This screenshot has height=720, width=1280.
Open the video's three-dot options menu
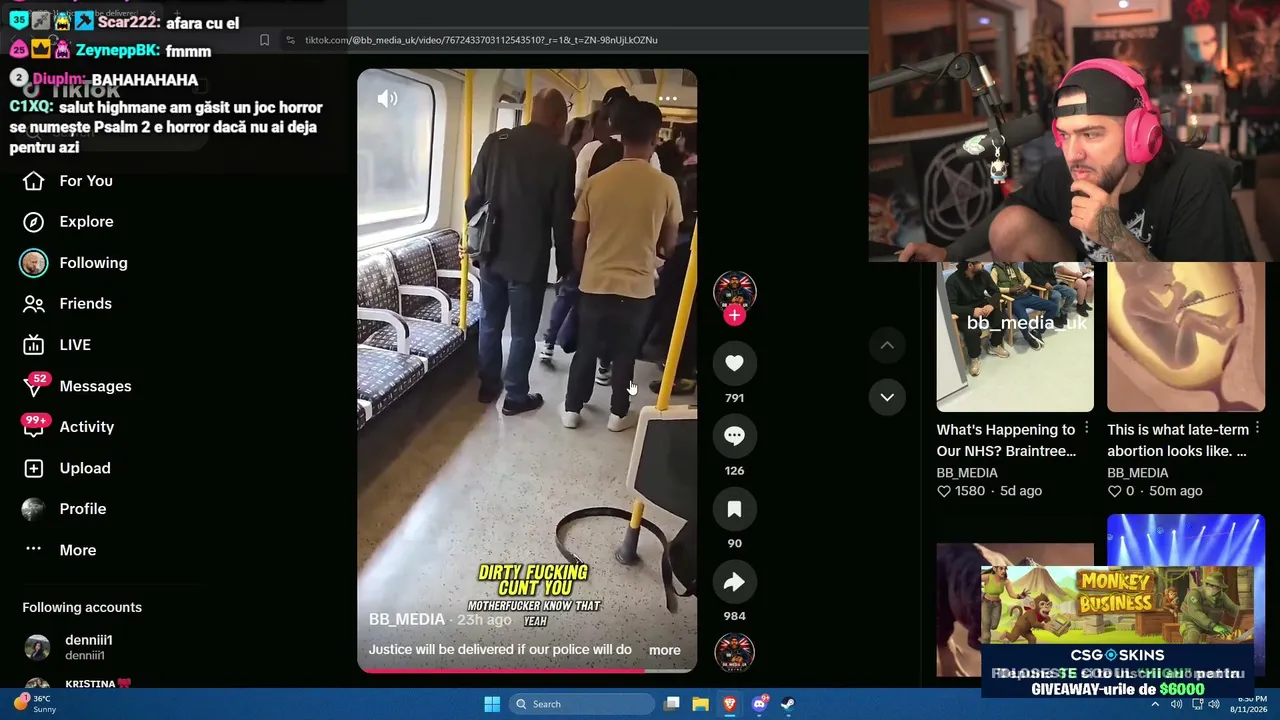(668, 99)
